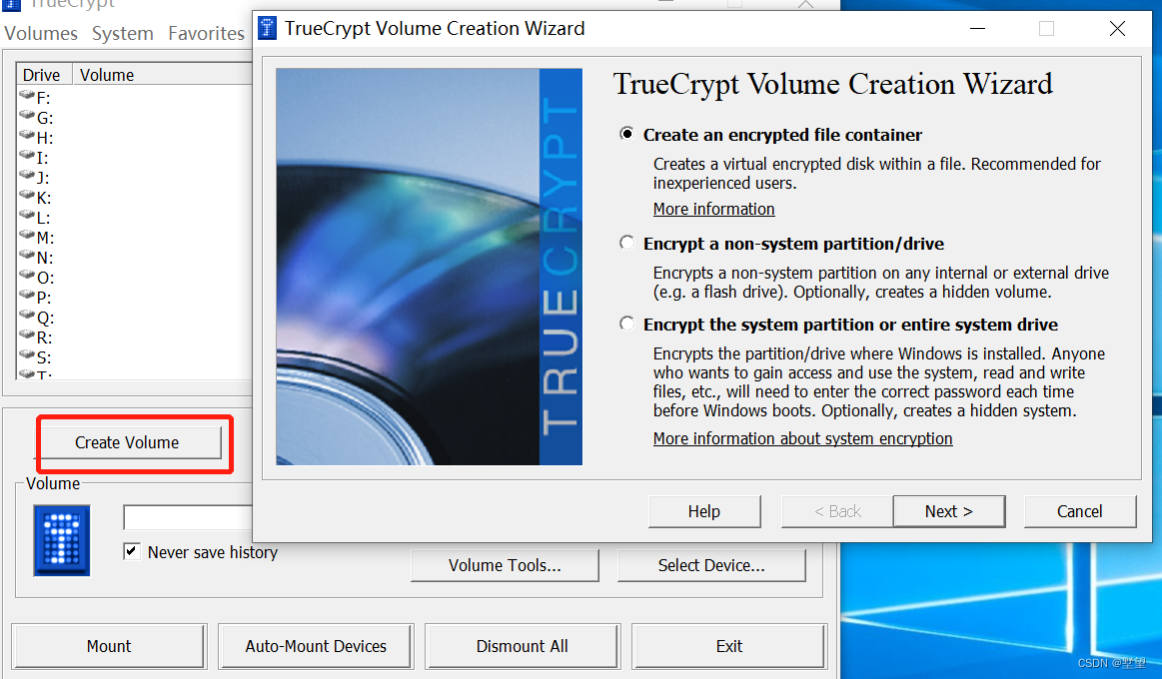
Task: Select drive S: icon in list
Action: coord(27,356)
